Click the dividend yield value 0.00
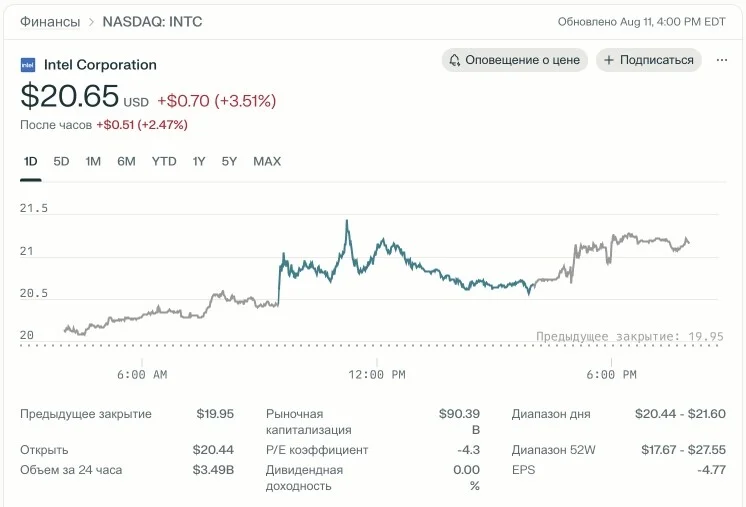 pyautogui.click(x=466, y=470)
